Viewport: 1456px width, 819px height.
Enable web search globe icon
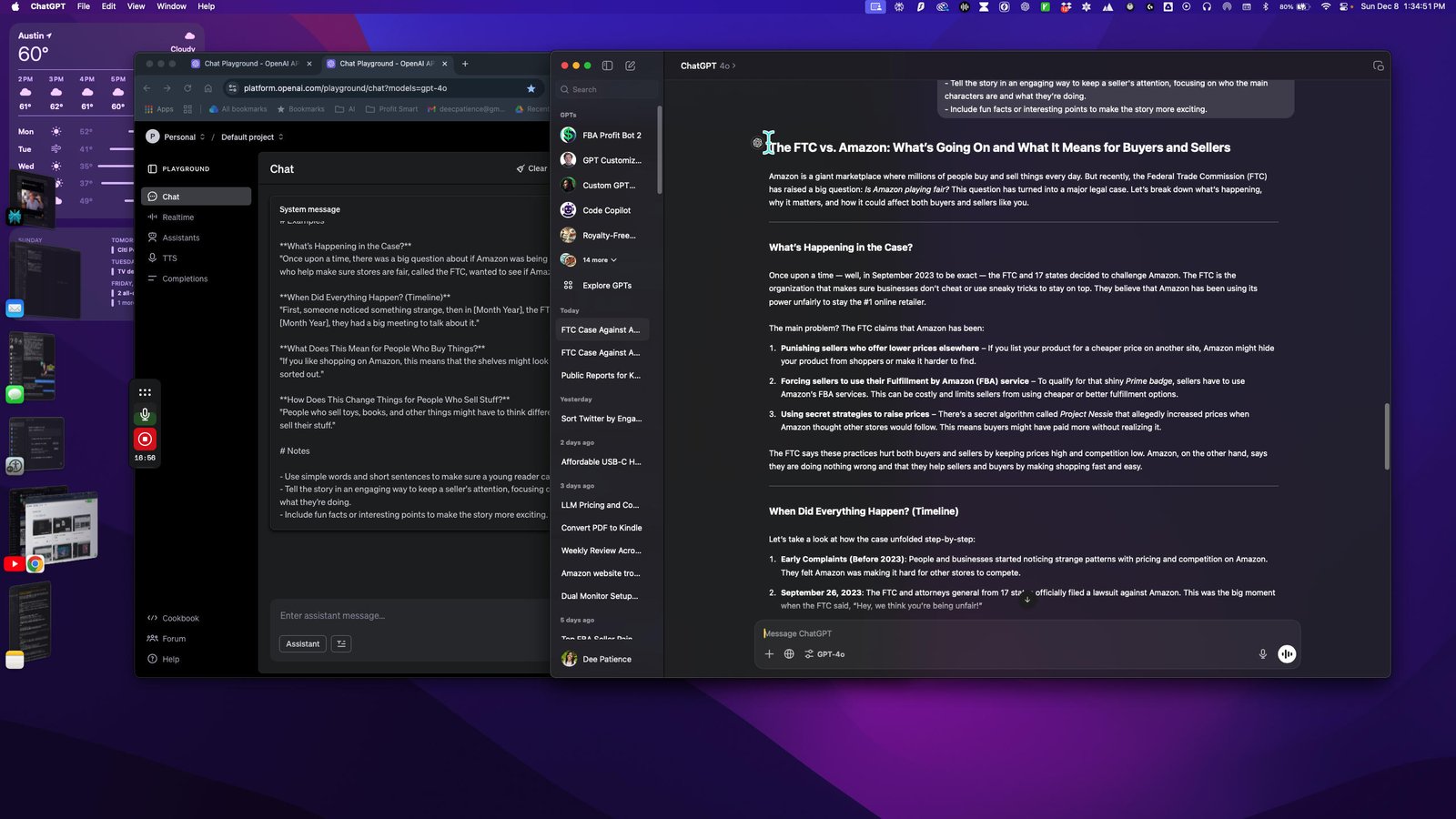click(789, 654)
